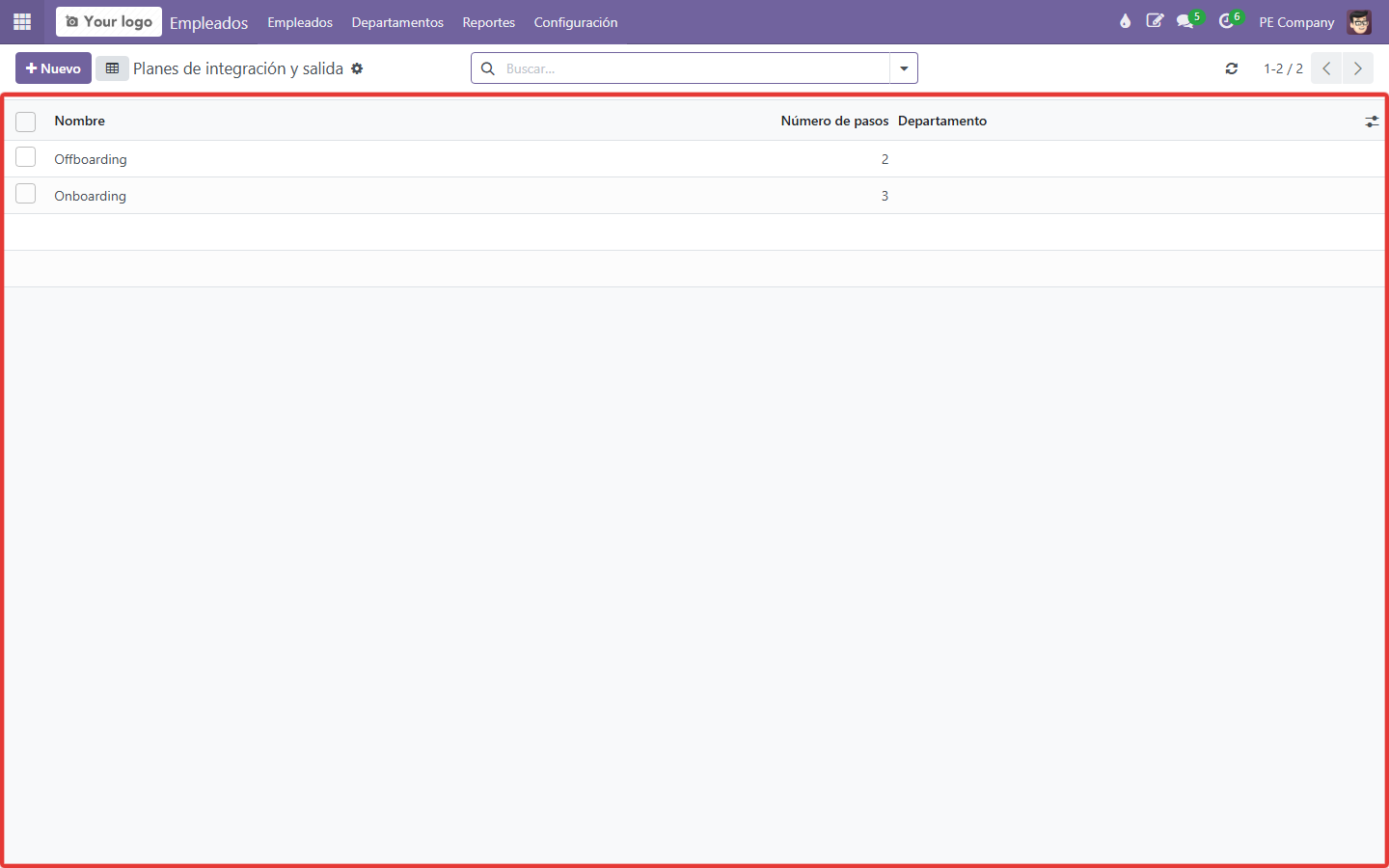The image size is (1389, 868).
Task: Expand the search options dropdown arrow
Action: click(x=904, y=68)
